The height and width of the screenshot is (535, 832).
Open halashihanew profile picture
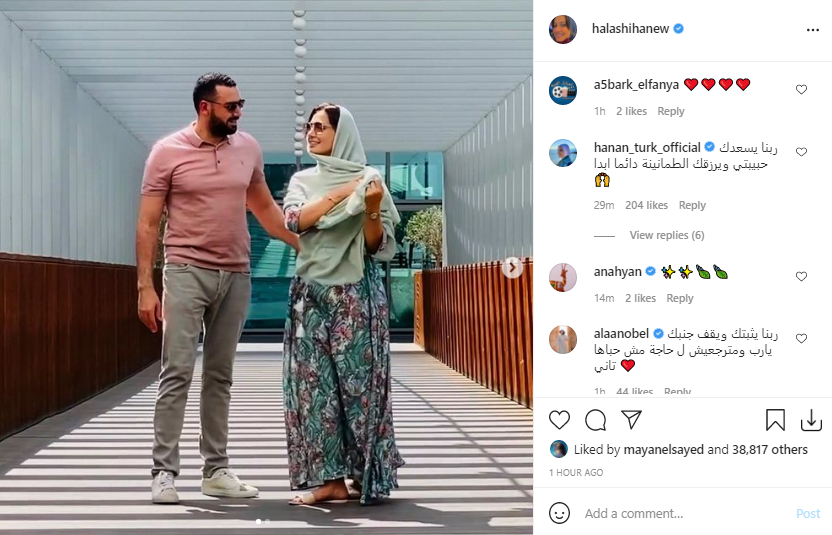(x=562, y=29)
